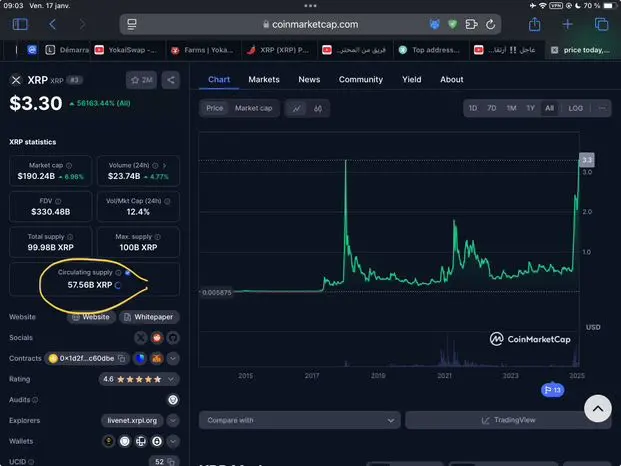Expand the 4.6 Rating dropdown

(x=139, y=379)
